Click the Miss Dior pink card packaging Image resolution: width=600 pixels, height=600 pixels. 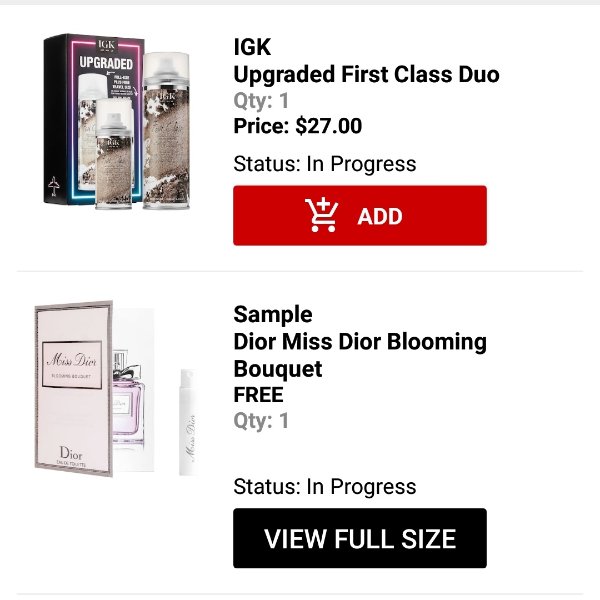73,388
